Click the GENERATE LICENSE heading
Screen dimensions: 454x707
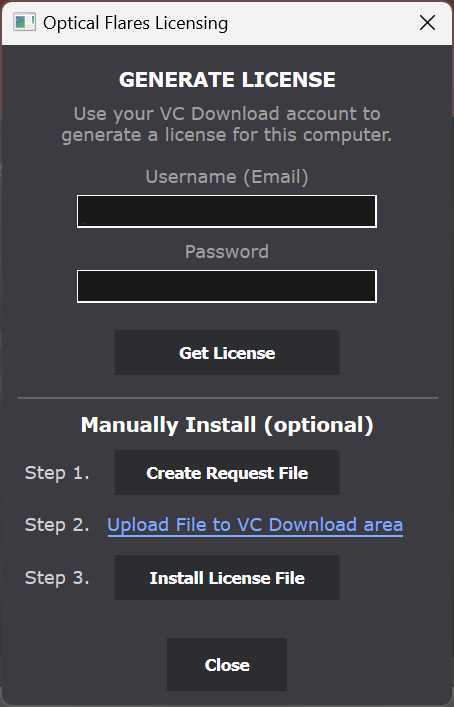click(x=227, y=80)
